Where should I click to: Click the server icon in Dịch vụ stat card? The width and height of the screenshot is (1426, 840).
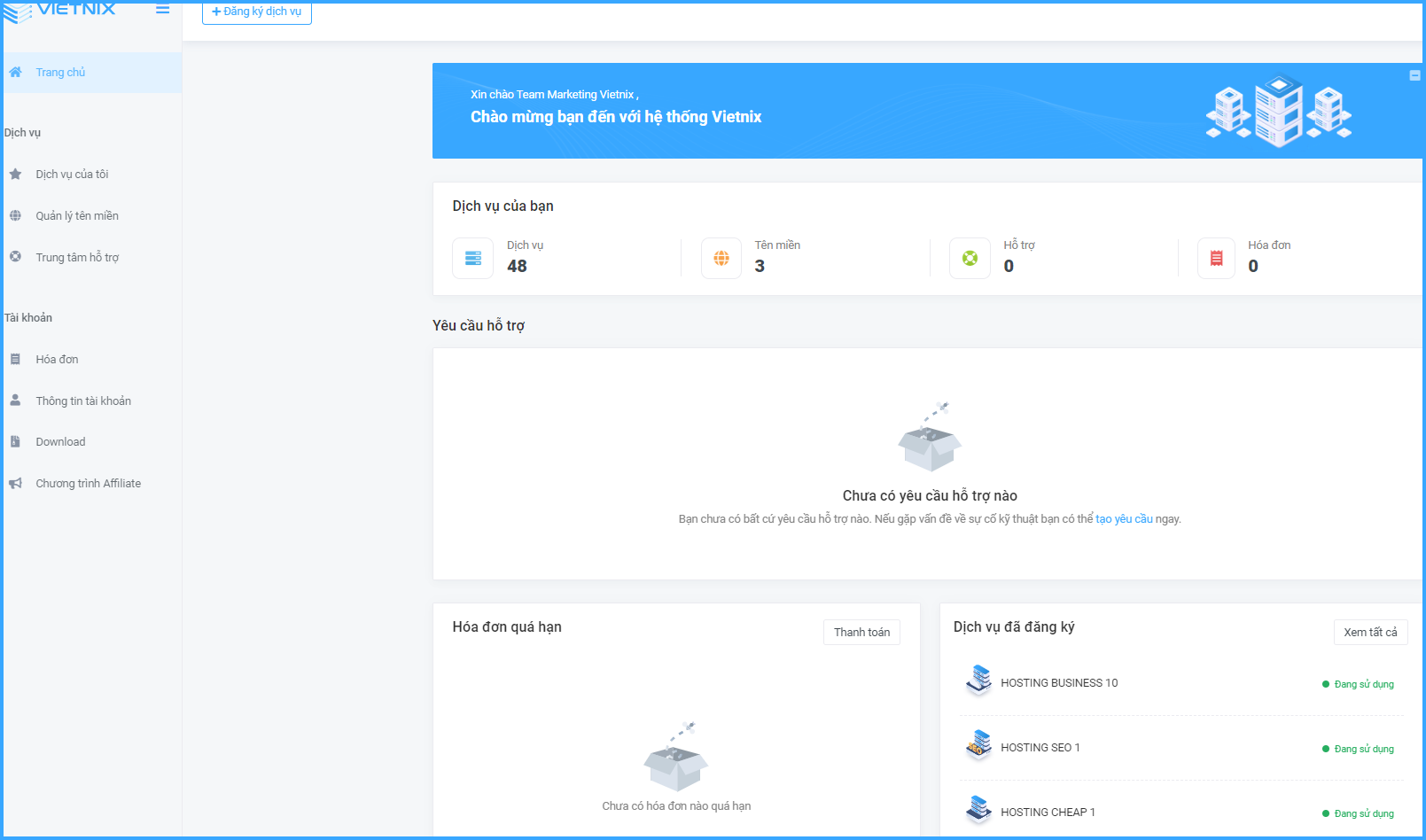pos(472,259)
